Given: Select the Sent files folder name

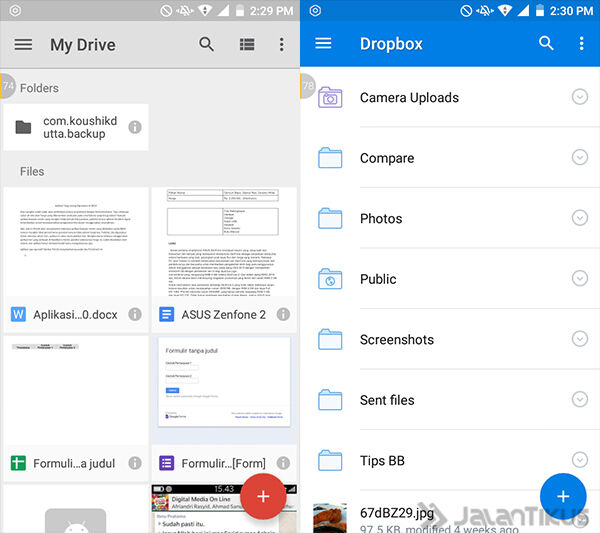Looking at the screenshot, I should [387, 400].
